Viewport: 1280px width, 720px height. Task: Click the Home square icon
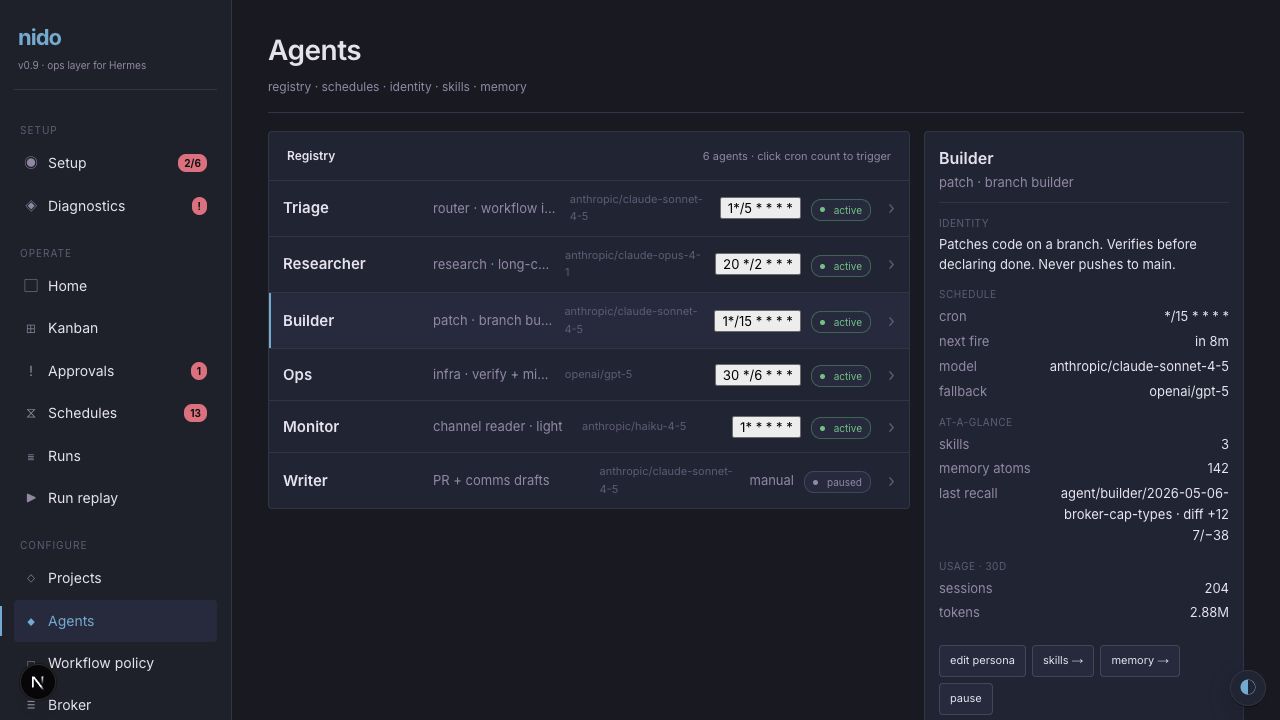click(31, 286)
